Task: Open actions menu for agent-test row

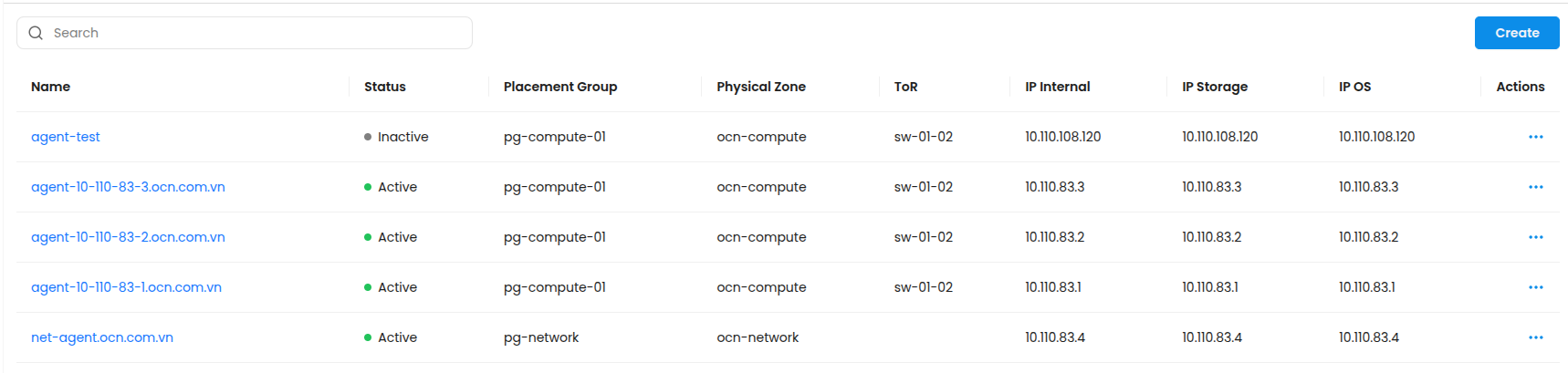Action: (x=1535, y=137)
